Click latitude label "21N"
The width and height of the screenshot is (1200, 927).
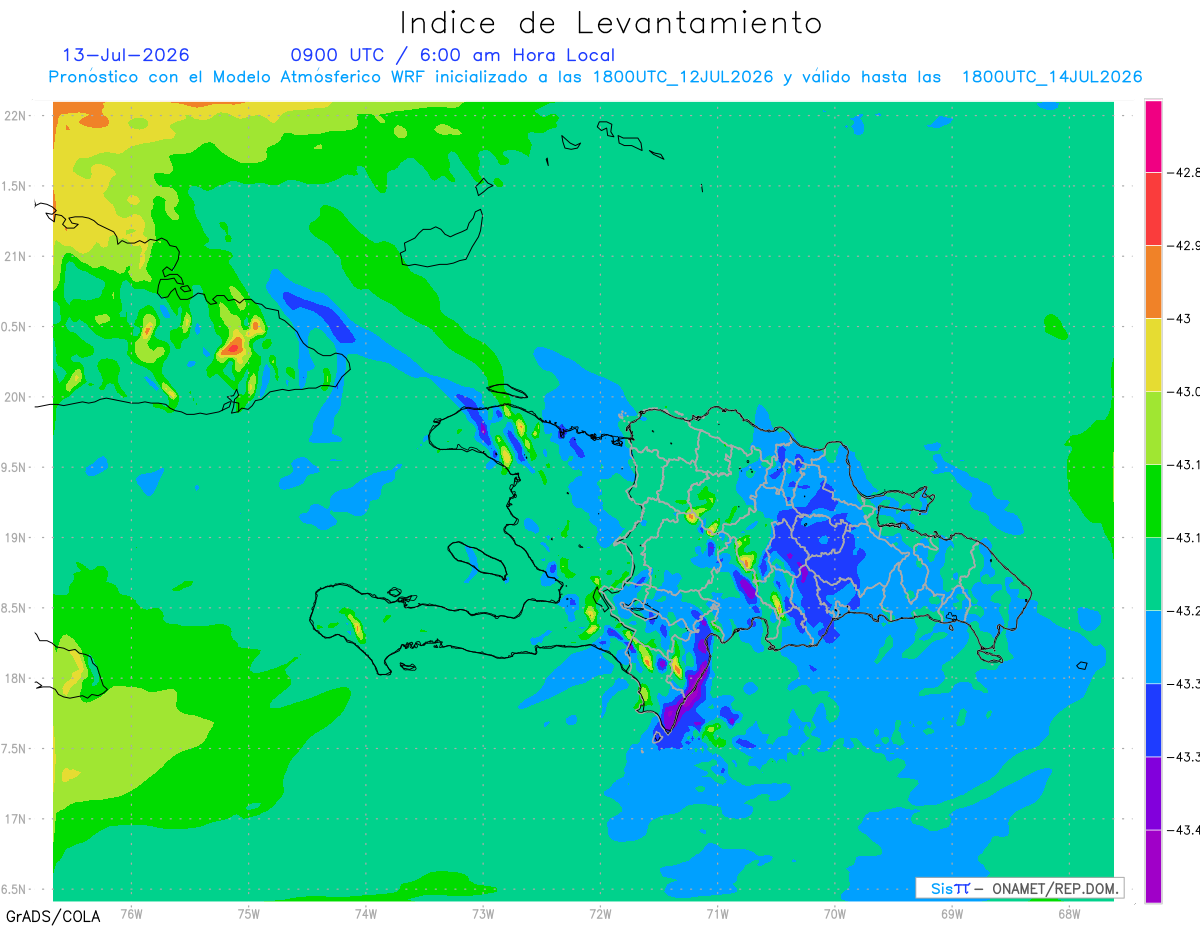17,256
